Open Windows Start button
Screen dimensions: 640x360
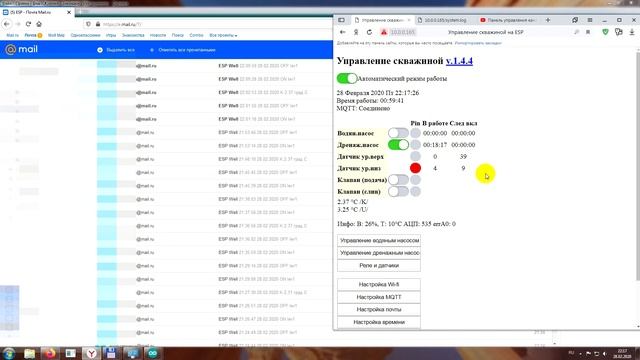[x=9, y=353]
